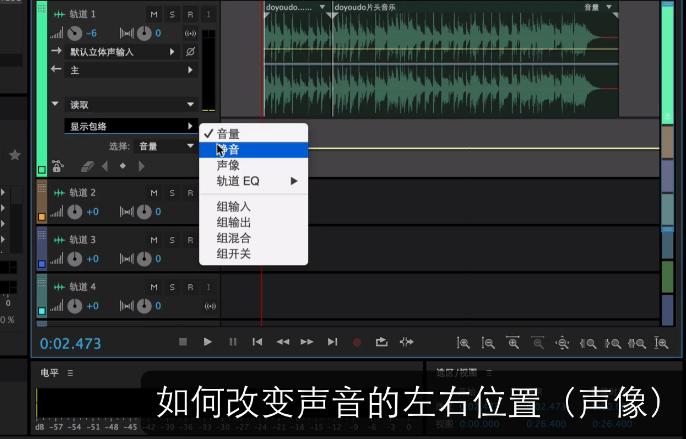Start recording with the red Record button
The height and width of the screenshot is (439, 686).
[357, 342]
